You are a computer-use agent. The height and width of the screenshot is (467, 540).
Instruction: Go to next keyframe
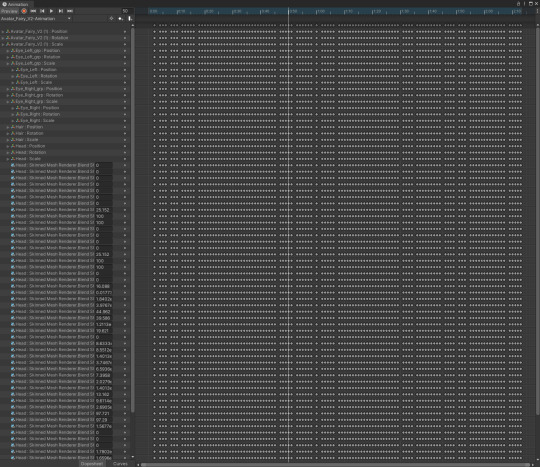[x=61, y=11]
